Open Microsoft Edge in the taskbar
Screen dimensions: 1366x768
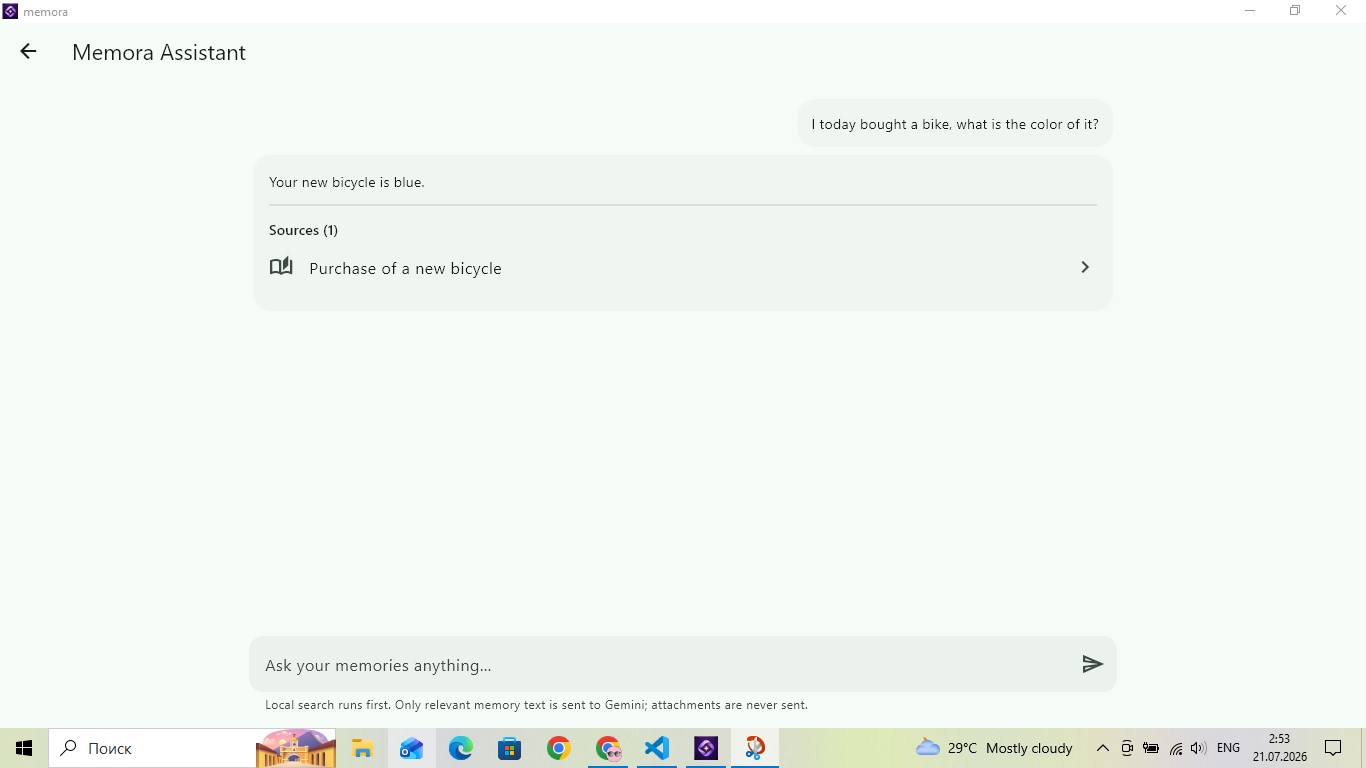pyautogui.click(x=460, y=748)
